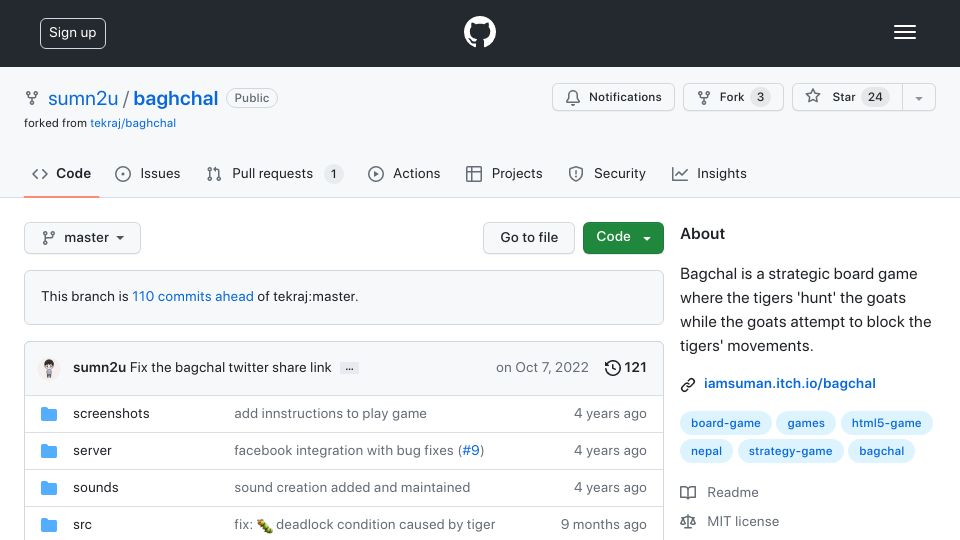This screenshot has height=540, width=960.
Task: Click the server folder icon
Action: (x=49, y=451)
